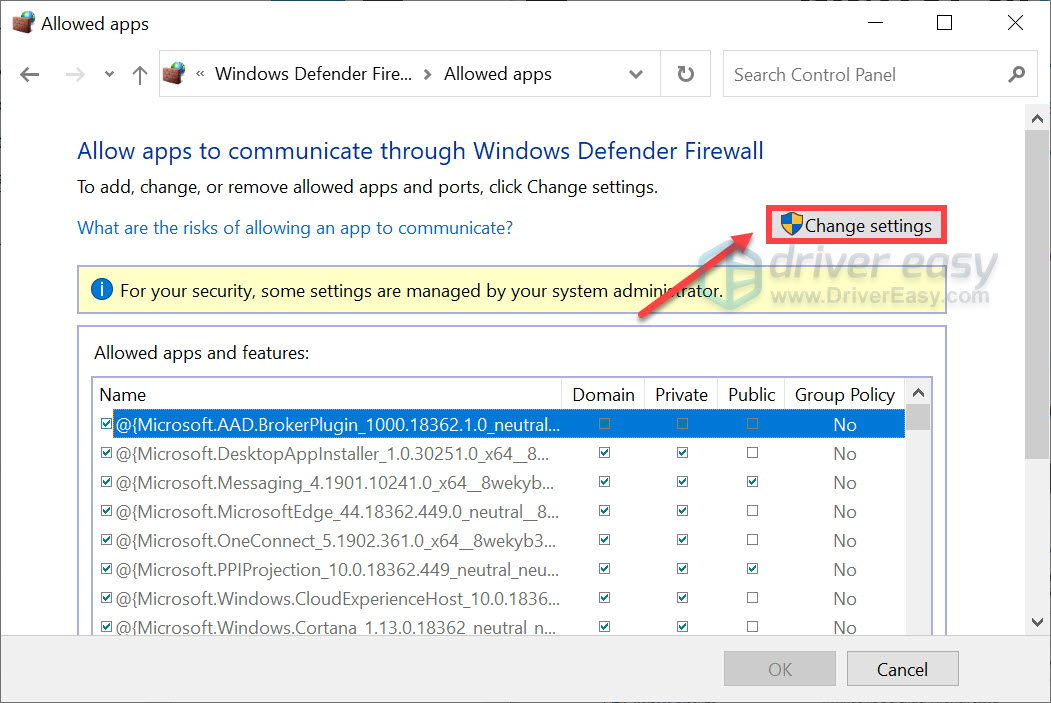Enable Public checkbox for MicrosoftEdge
Viewport: 1051px width, 703px height.
coord(752,511)
